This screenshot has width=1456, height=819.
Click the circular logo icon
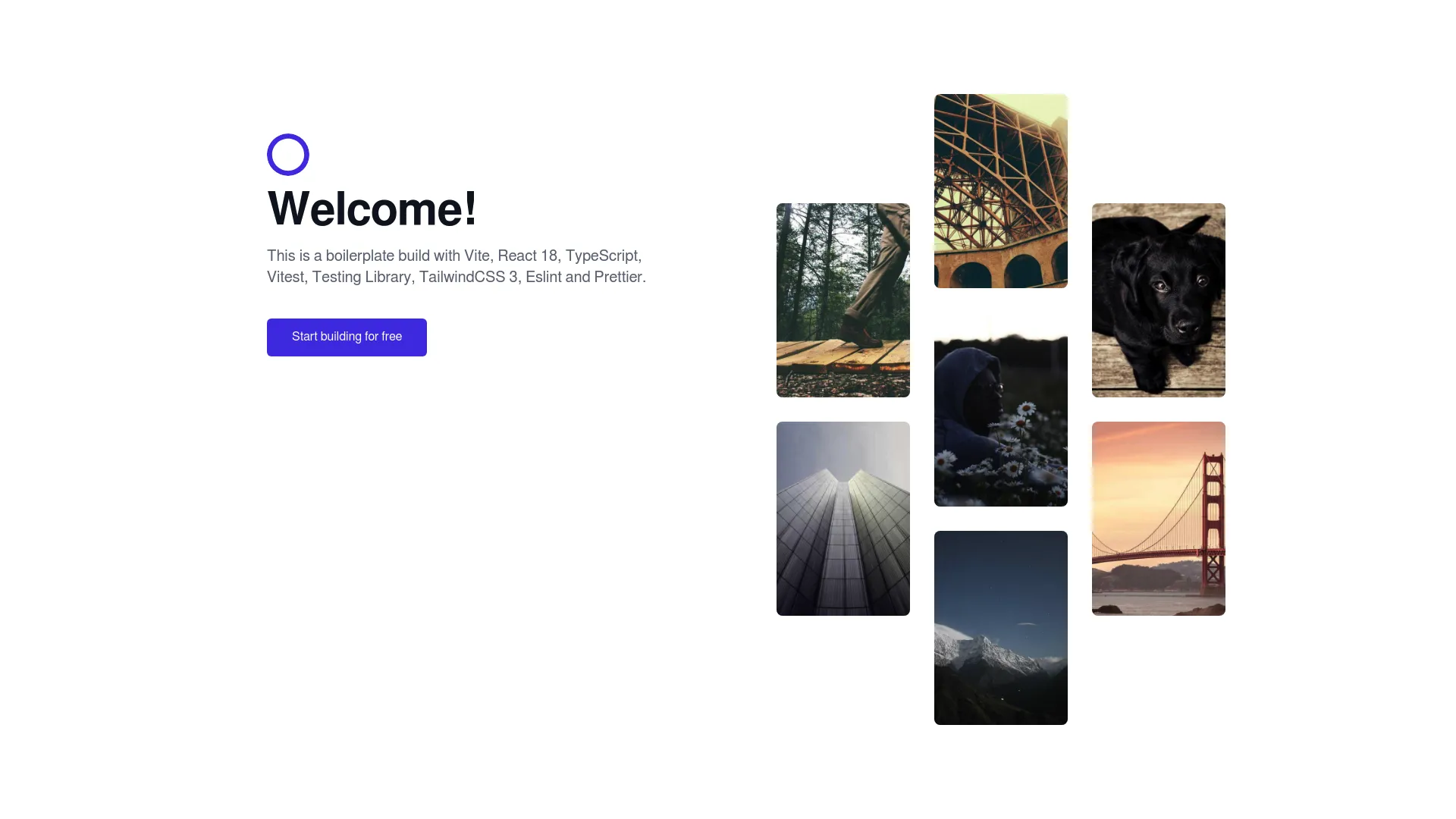pos(288,154)
